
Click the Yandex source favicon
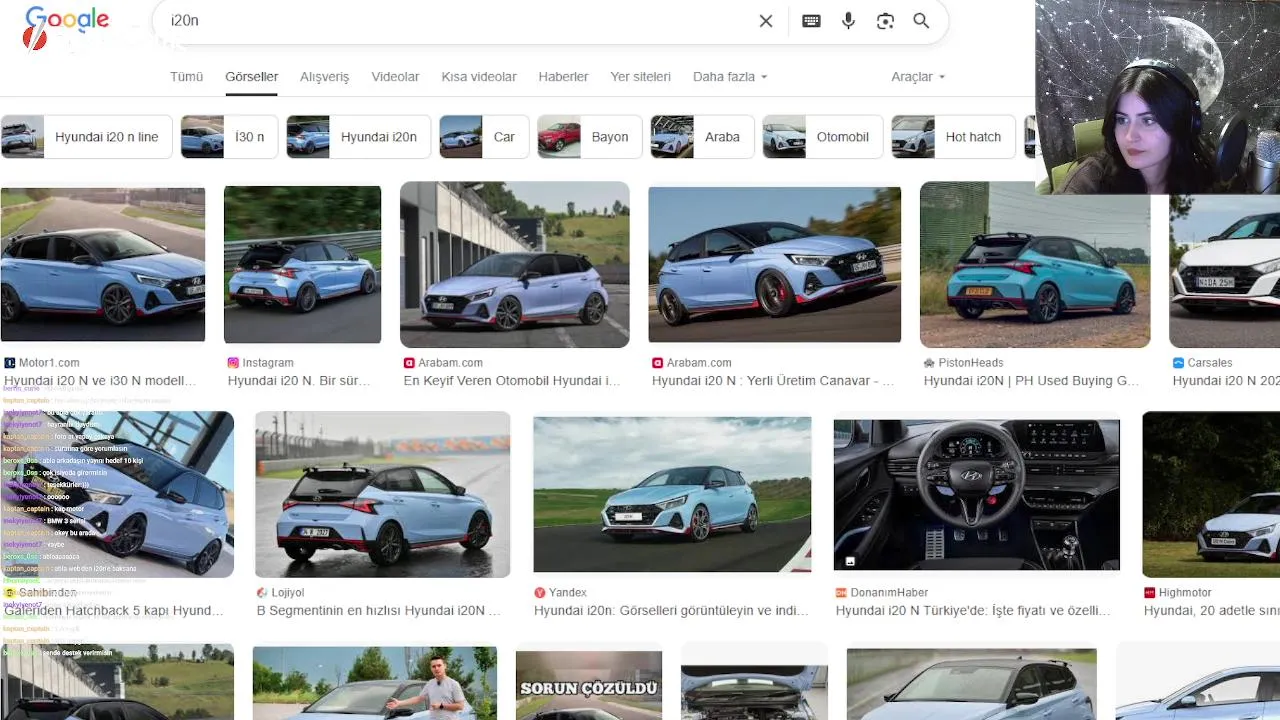(540, 593)
